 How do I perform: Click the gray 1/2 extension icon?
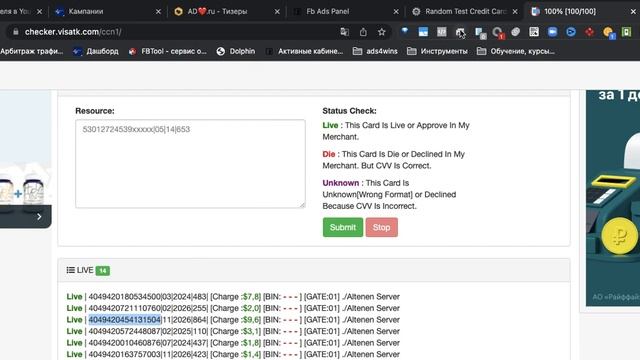coord(442,31)
